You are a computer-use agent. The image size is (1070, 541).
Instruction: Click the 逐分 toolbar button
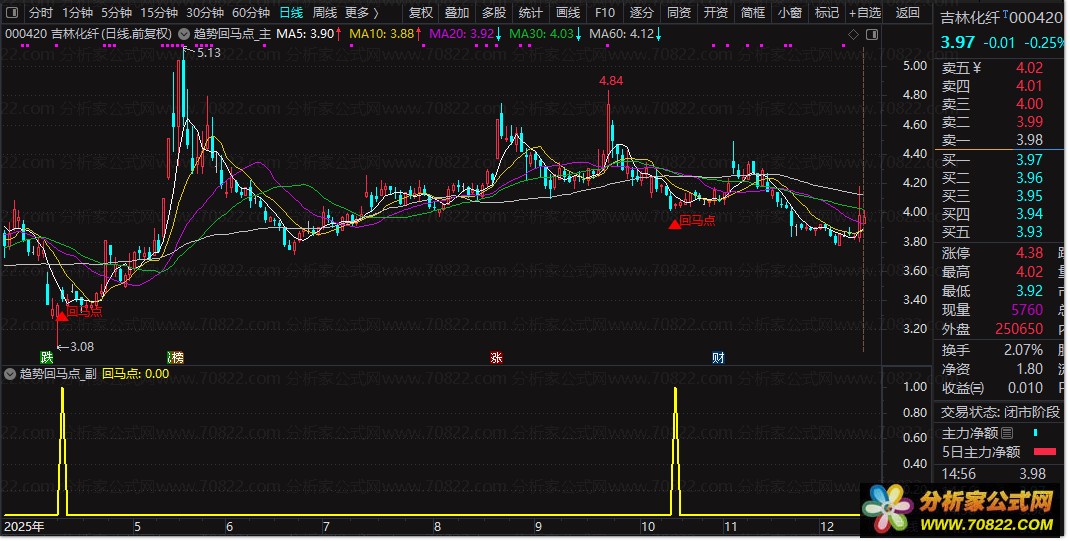(x=641, y=12)
